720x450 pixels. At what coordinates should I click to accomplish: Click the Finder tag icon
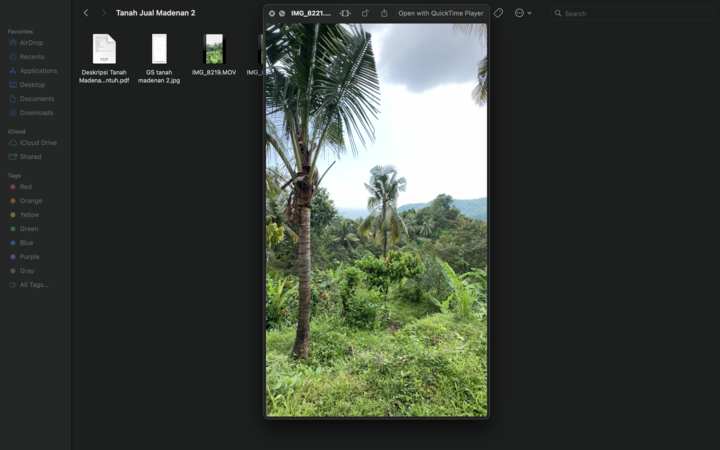coord(498,13)
